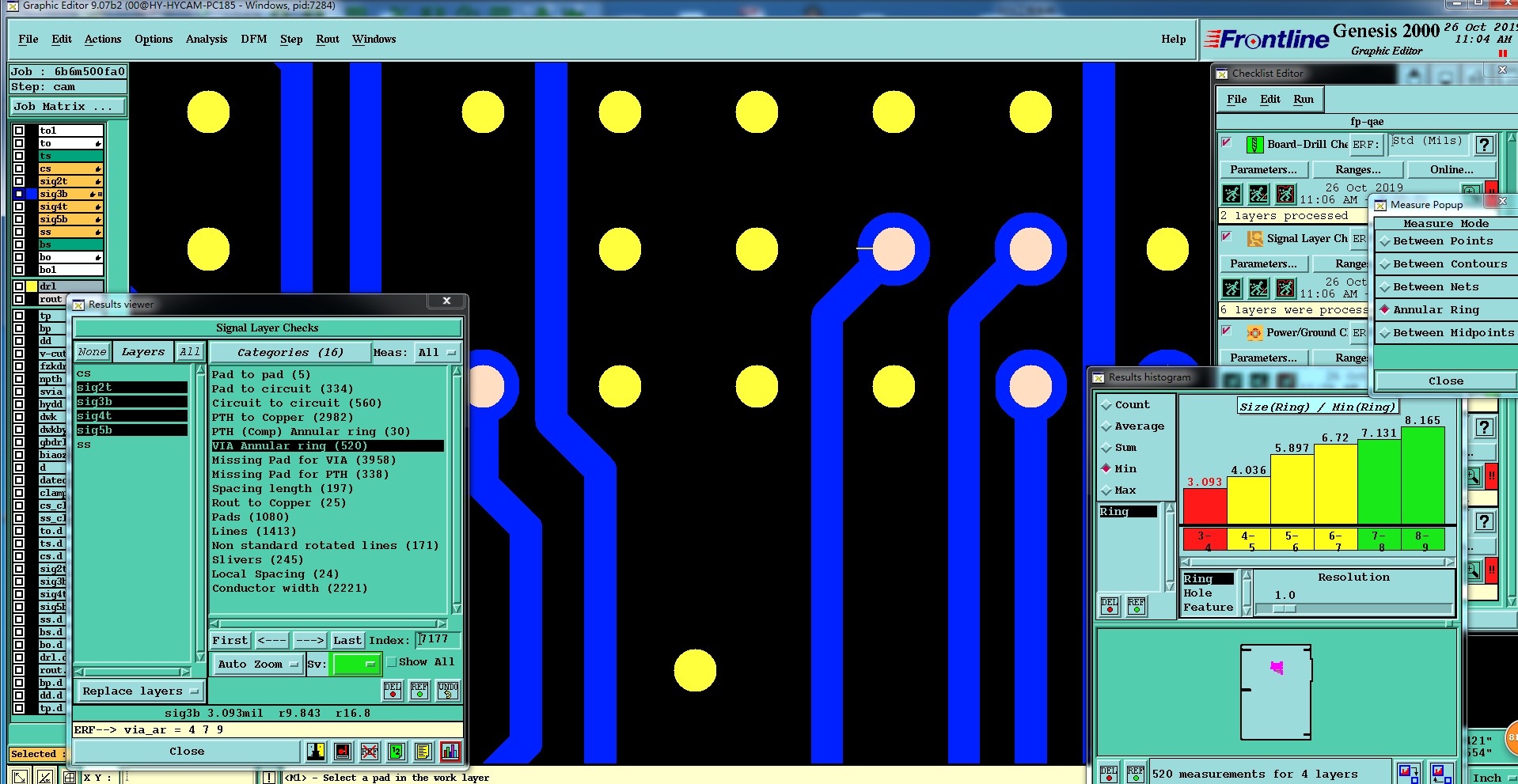Select Between Contours measure mode
Image resolution: width=1518 pixels, height=784 pixels.
pyautogui.click(x=1443, y=264)
